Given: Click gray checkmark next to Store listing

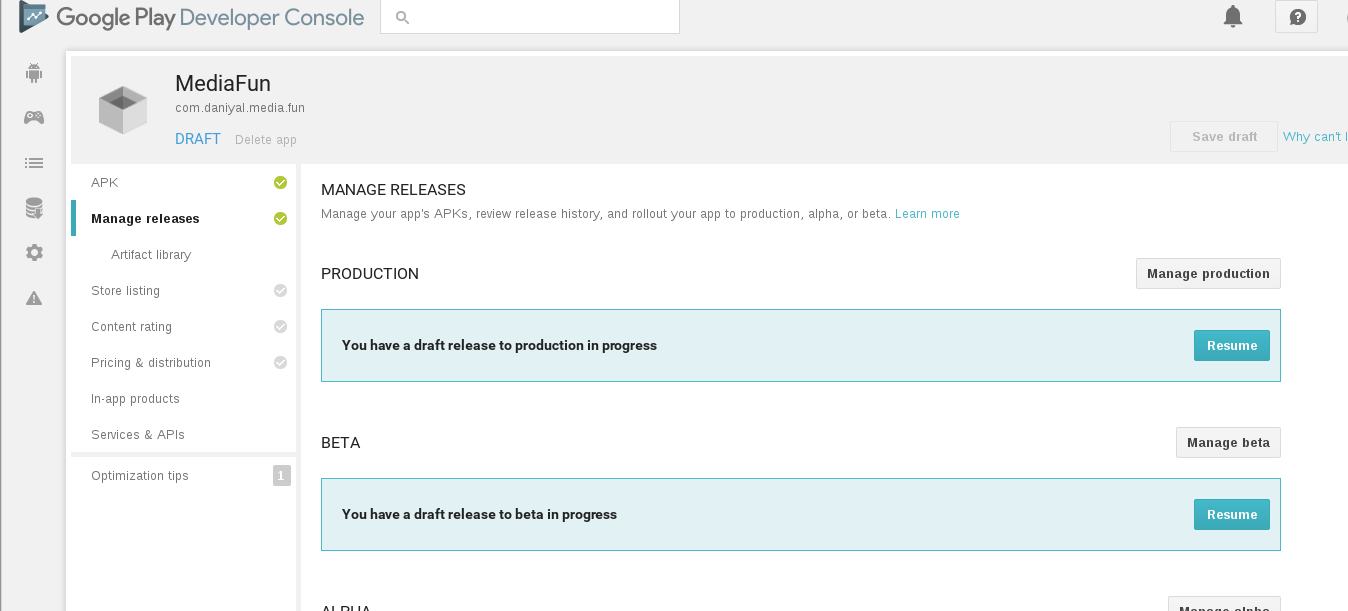Looking at the screenshot, I should point(280,291).
